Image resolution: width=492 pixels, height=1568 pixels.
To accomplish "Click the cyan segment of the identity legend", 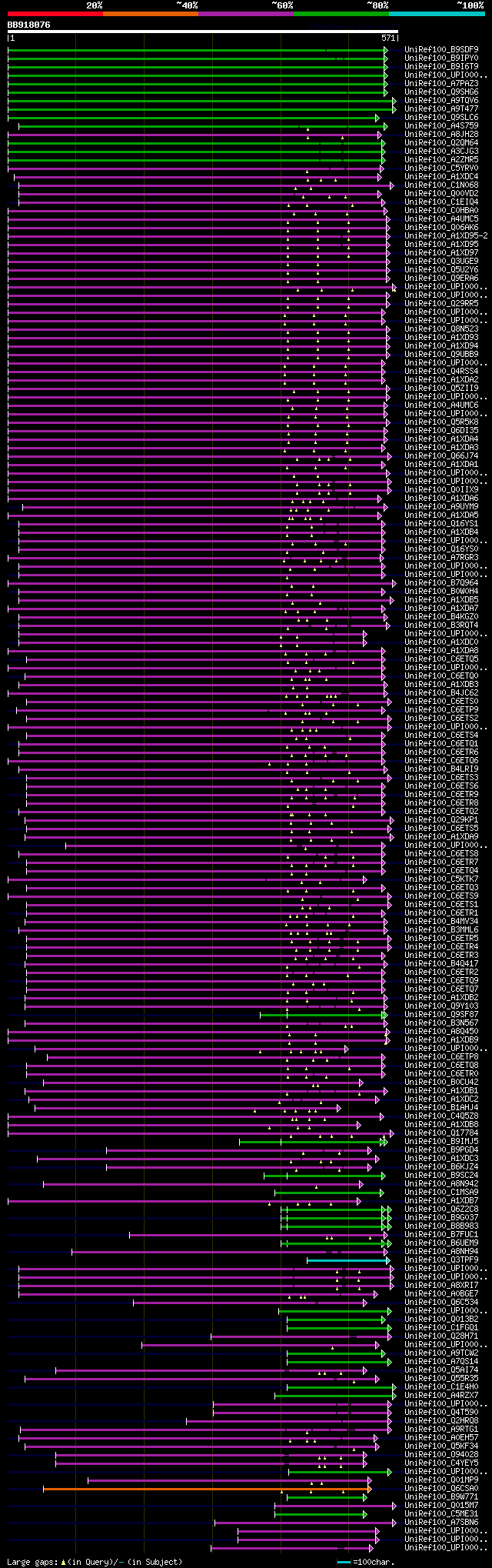I will click(x=436, y=14).
